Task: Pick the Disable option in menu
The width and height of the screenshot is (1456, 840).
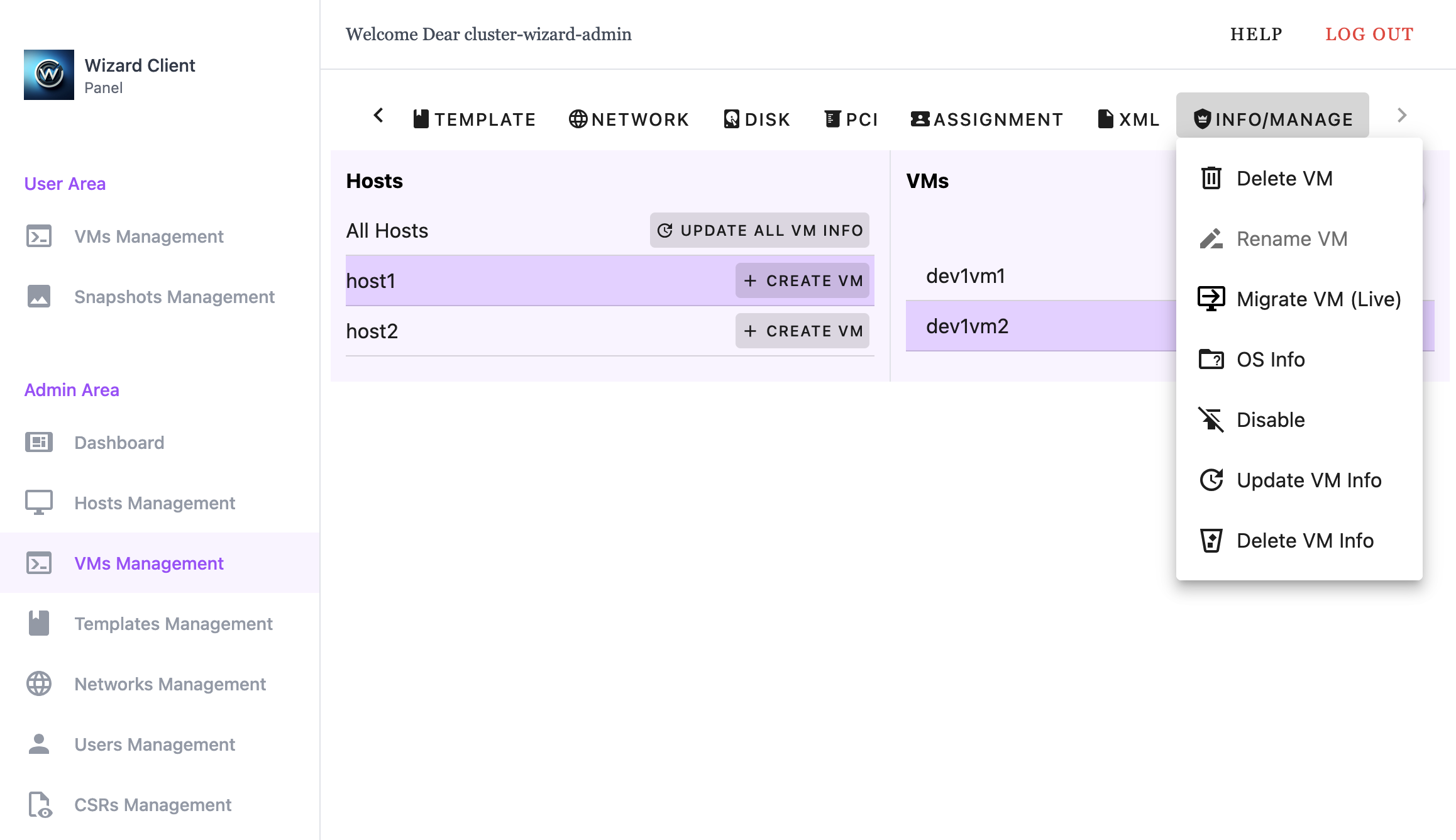Action: pos(1270,419)
